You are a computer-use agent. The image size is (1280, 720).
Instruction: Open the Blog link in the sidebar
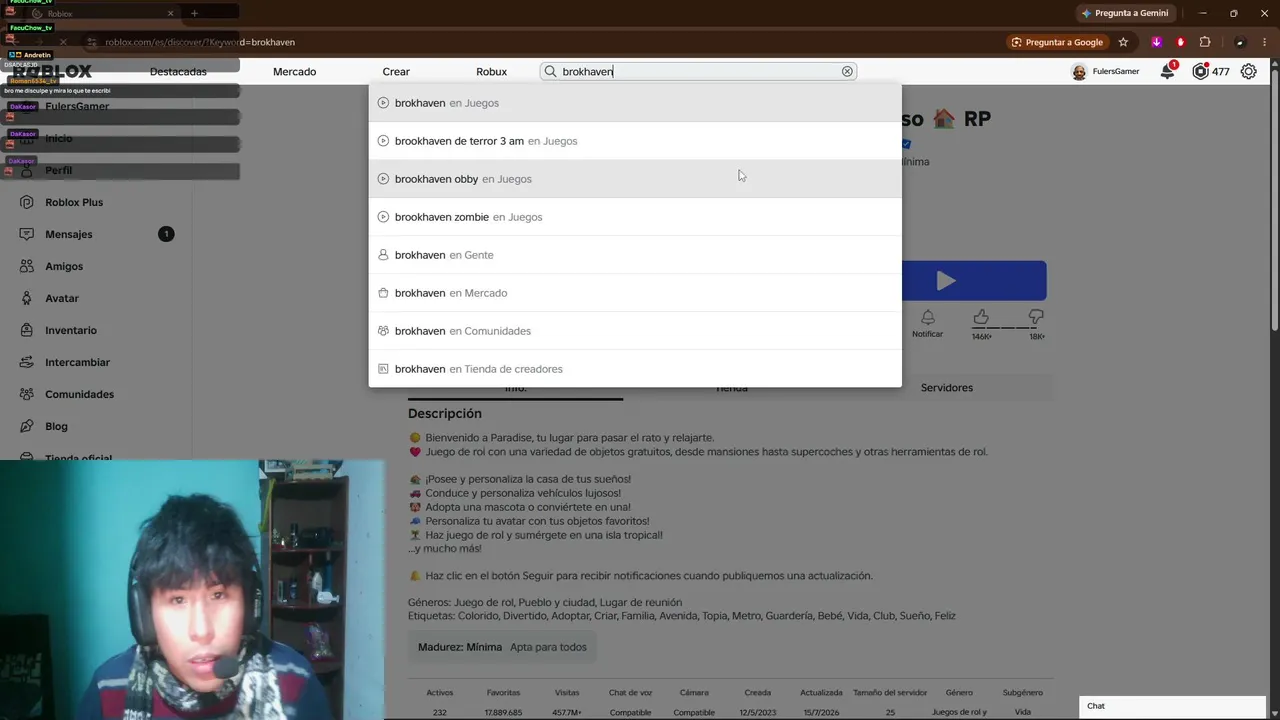click(56, 426)
